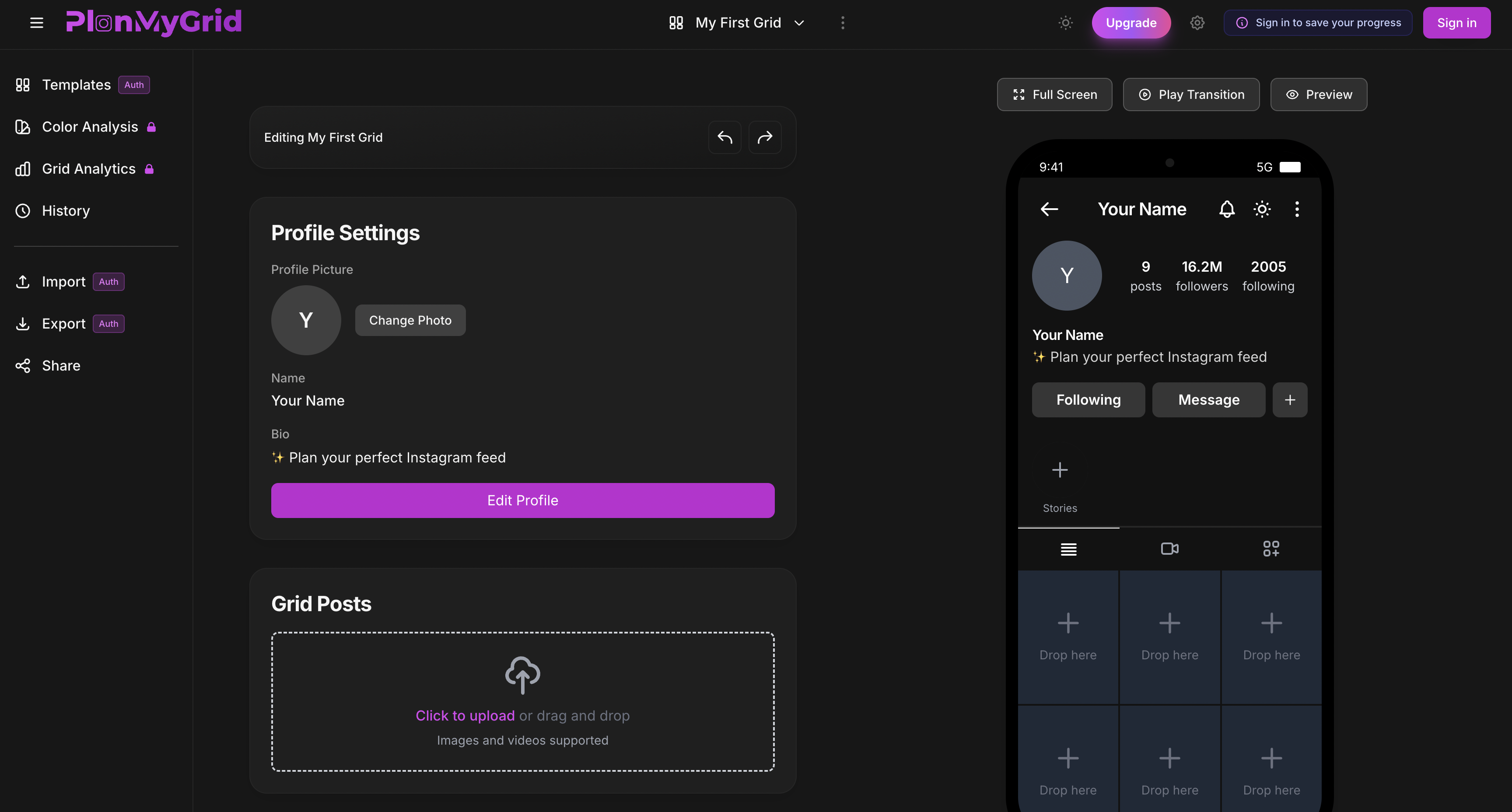Select Color Analysis from the sidebar
This screenshot has height=812, width=1512.
[89, 127]
